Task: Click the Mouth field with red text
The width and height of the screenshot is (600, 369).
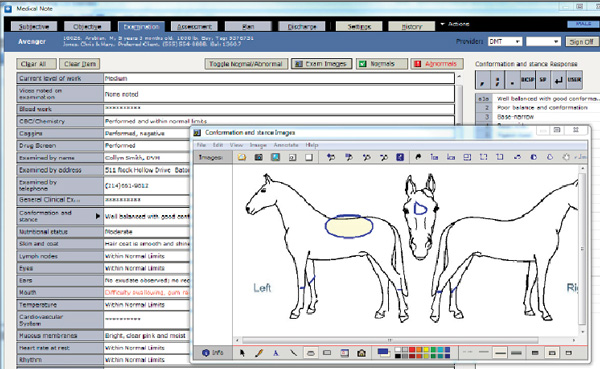Action: click(147, 292)
